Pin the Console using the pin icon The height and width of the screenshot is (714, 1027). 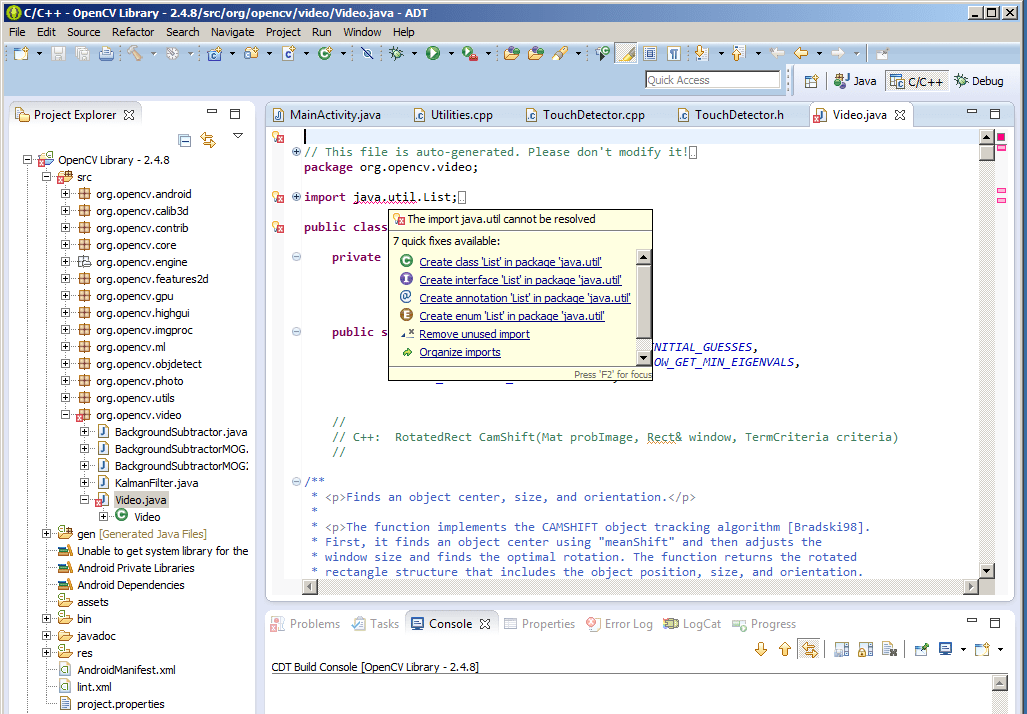click(921, 649)
